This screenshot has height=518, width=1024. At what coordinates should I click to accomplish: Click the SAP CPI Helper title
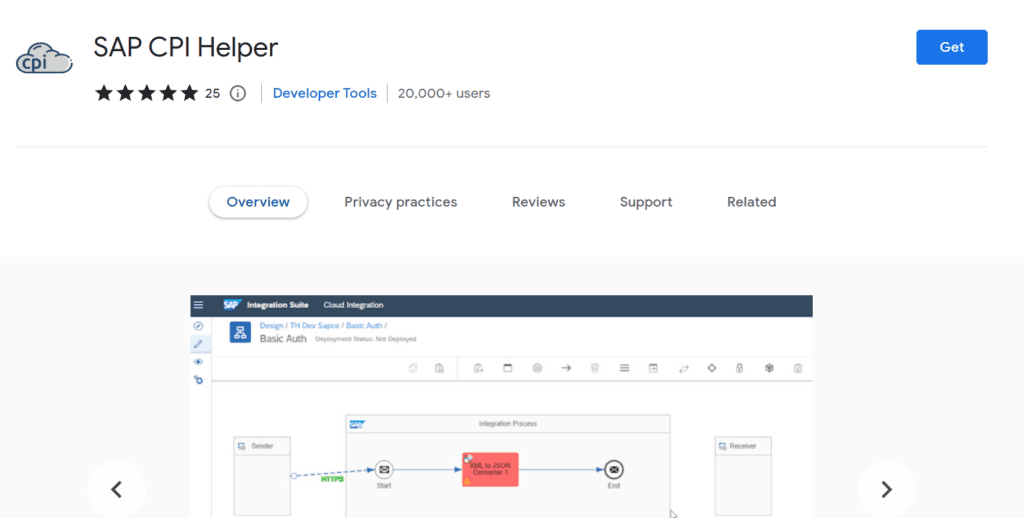185,48
